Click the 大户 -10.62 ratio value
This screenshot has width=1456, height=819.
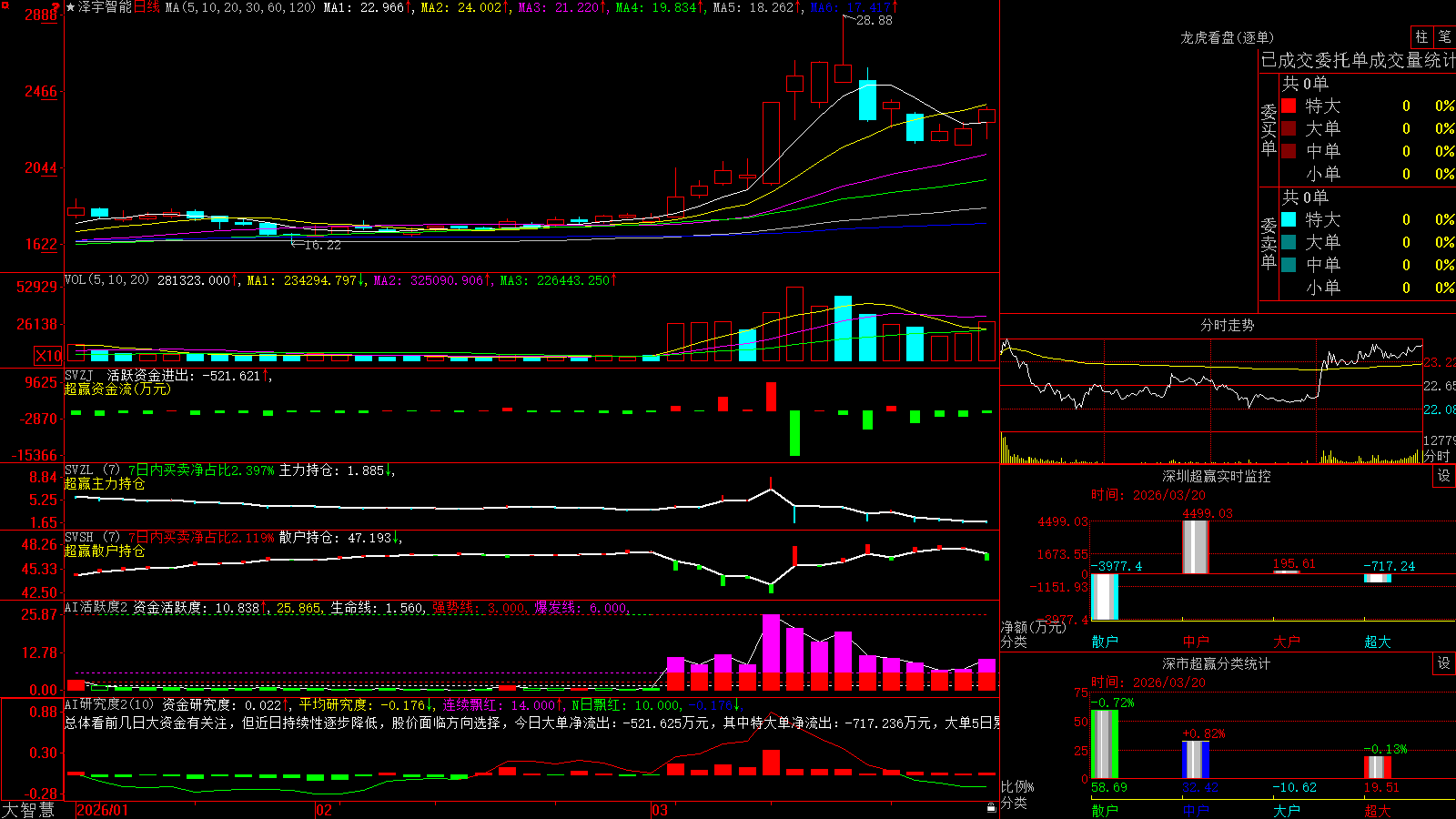1294,787
